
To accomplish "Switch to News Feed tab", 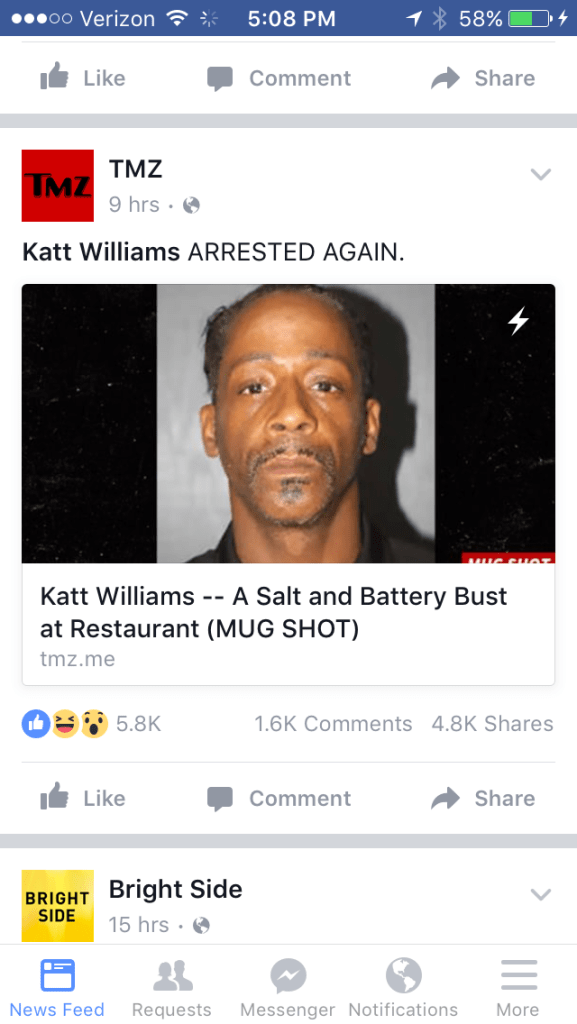I will [x=57, y=987].
